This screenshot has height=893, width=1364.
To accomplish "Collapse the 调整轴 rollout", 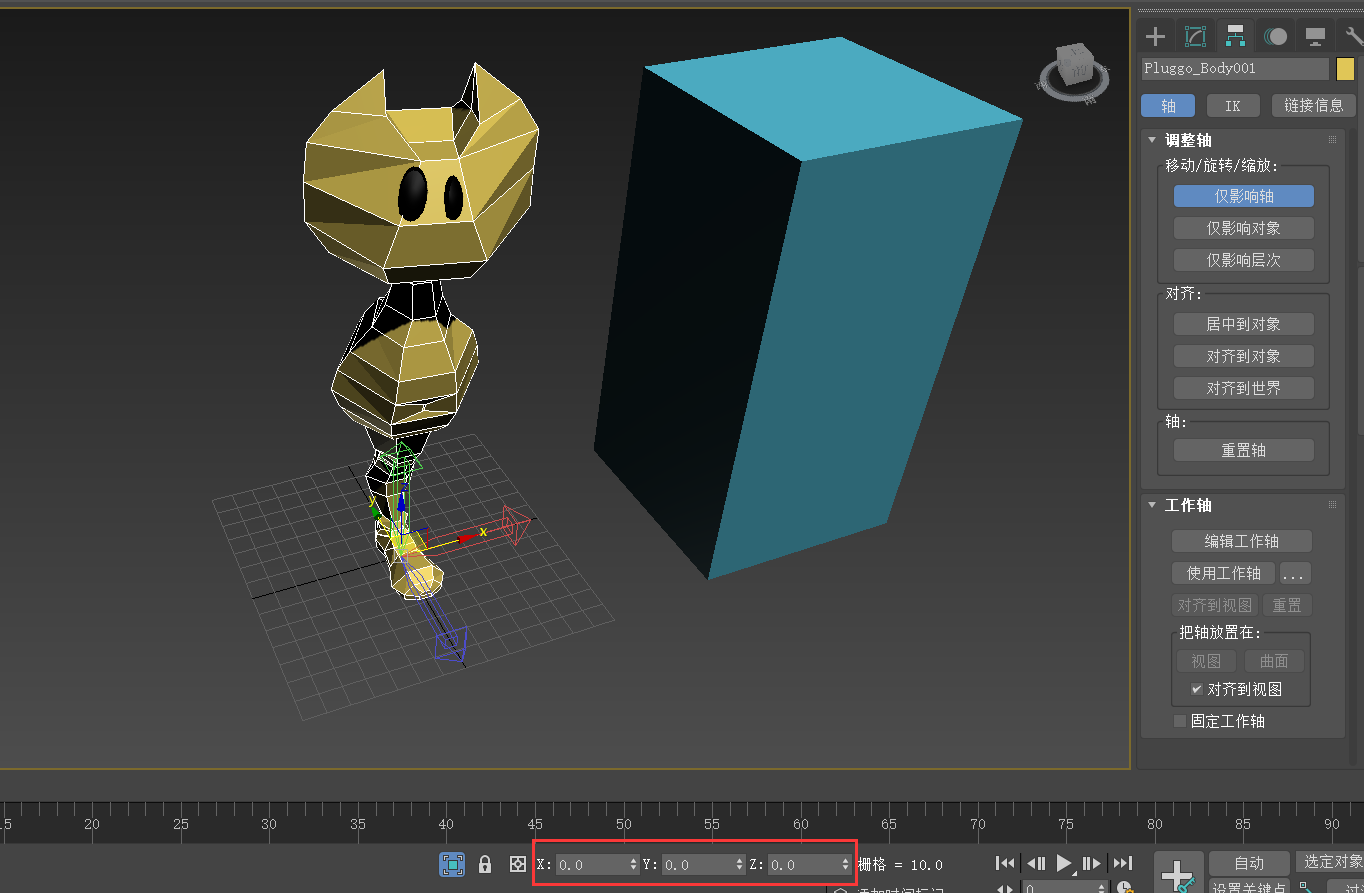I will (1151, 140).
